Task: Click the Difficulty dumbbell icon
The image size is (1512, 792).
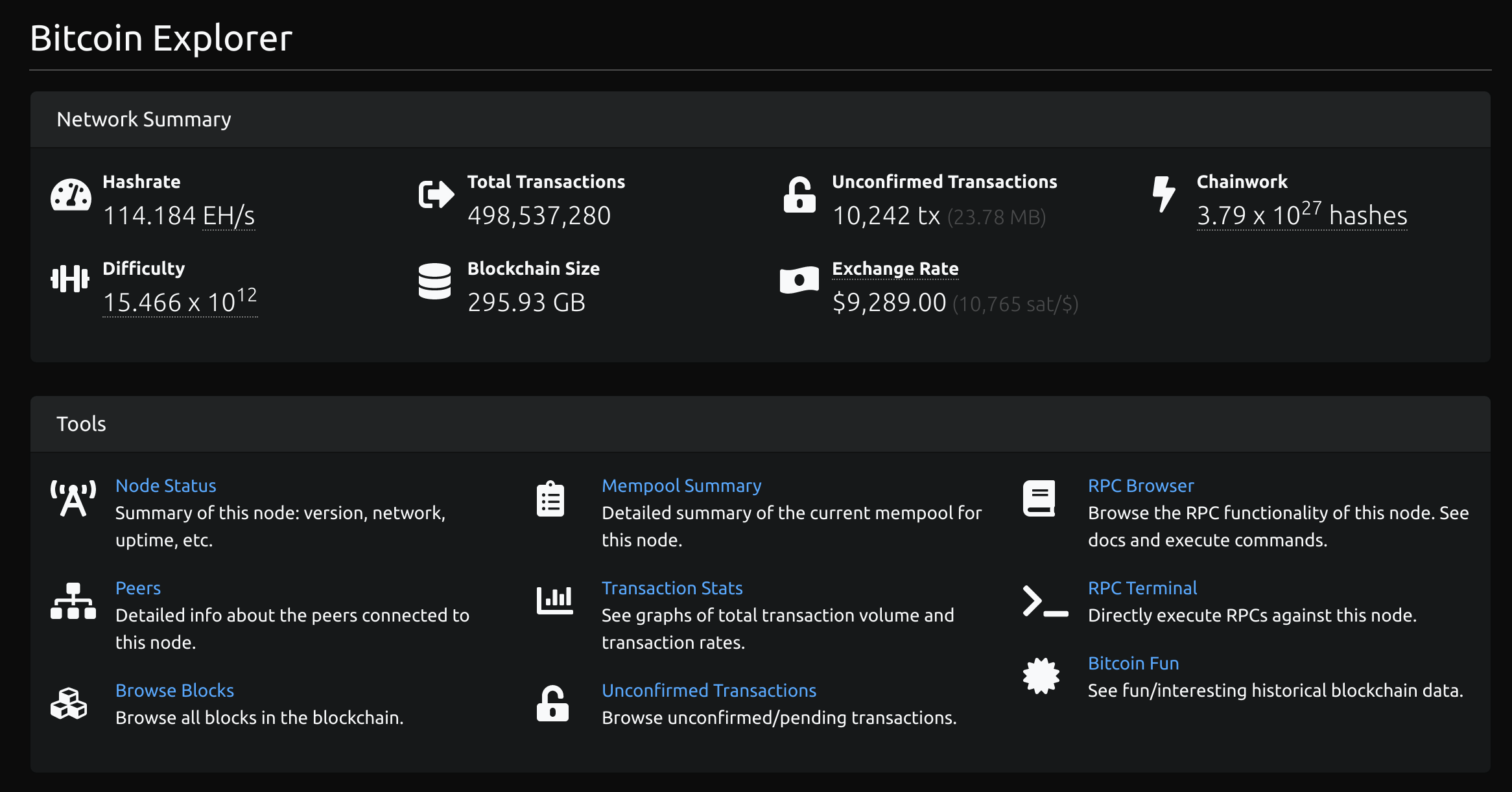Action: (70, 279)
